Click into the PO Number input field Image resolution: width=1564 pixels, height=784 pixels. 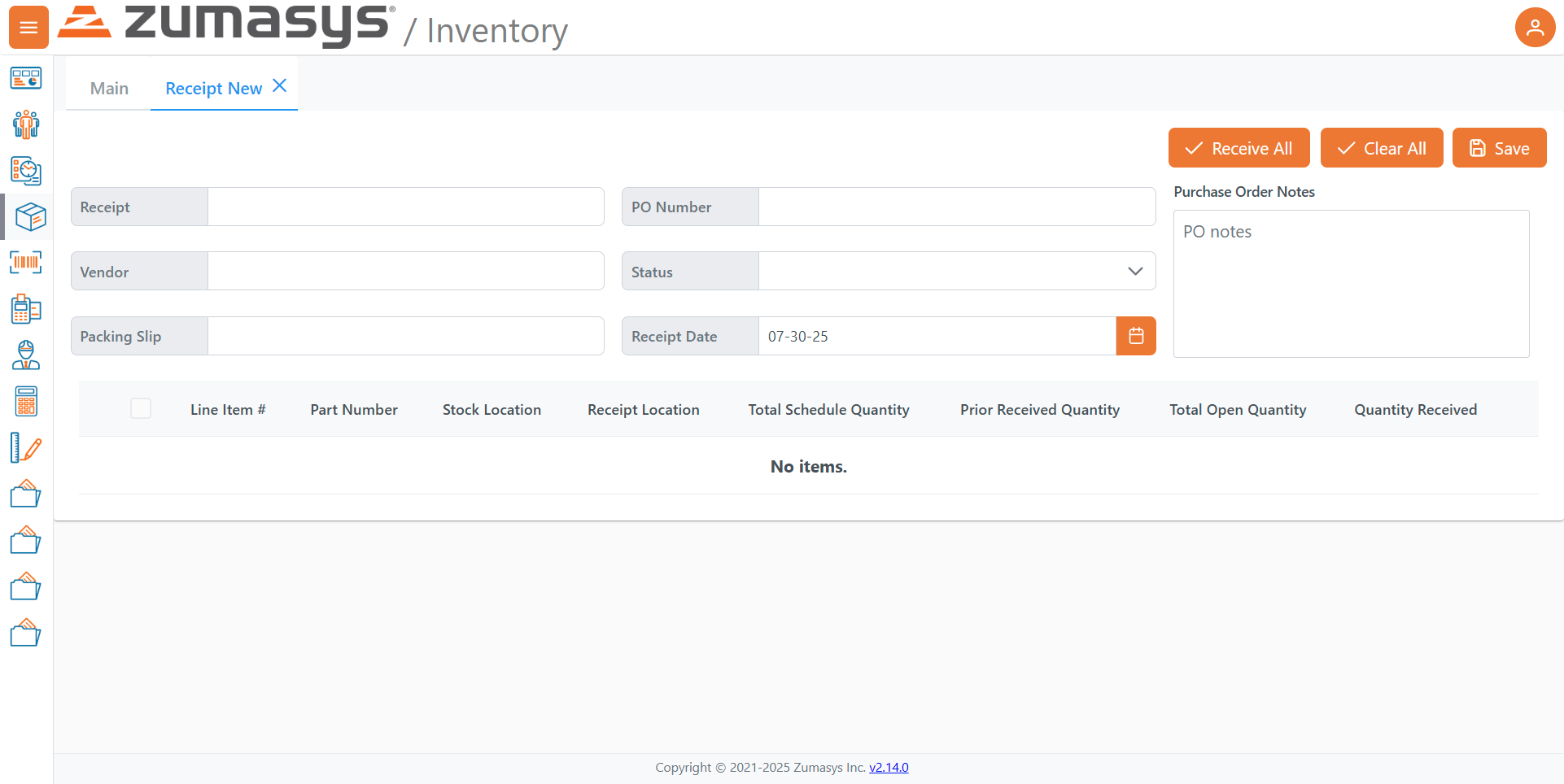tap(956, 207)
